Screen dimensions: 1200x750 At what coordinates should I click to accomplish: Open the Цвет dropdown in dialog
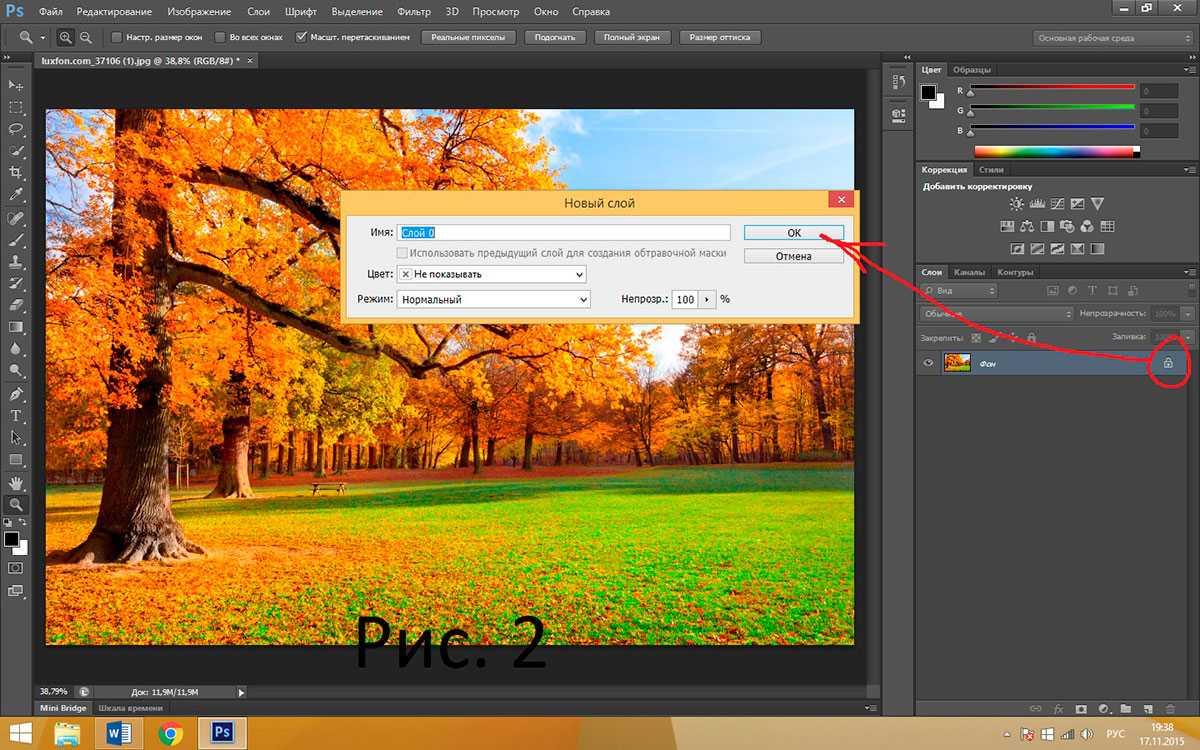491,274
